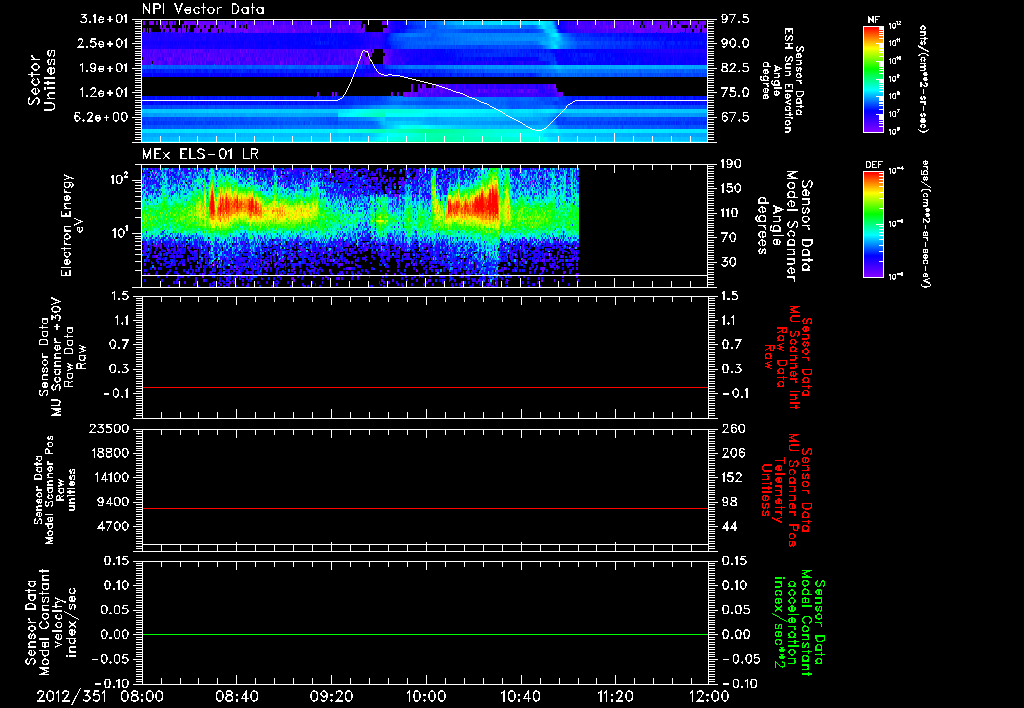This screenshot has width=1024, height=708.
Task: Click the 'MU Scanner +30V Raw Data' axis title
Action: (x=62, y=357)
